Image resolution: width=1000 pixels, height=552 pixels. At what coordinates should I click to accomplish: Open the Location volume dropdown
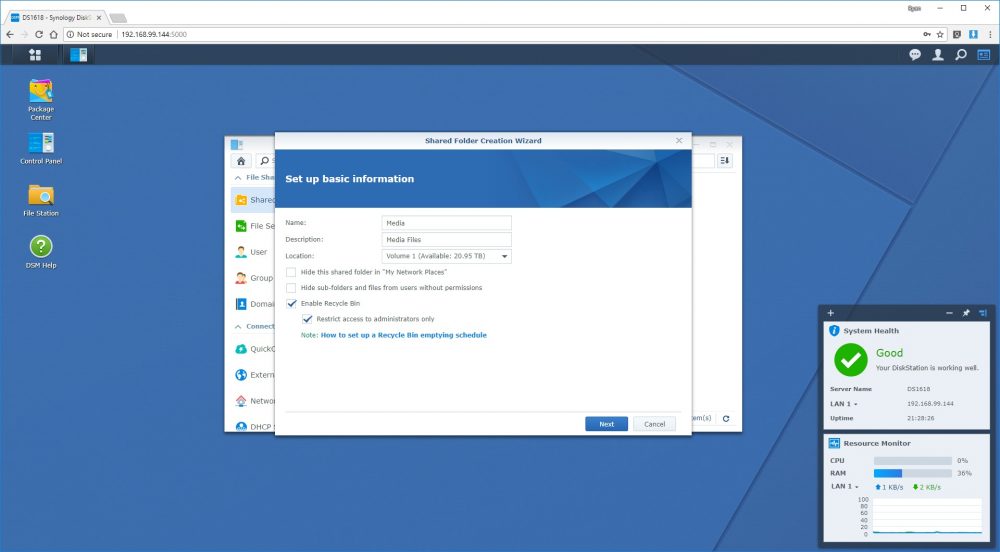pyautogui.click(x=446, y=256)
